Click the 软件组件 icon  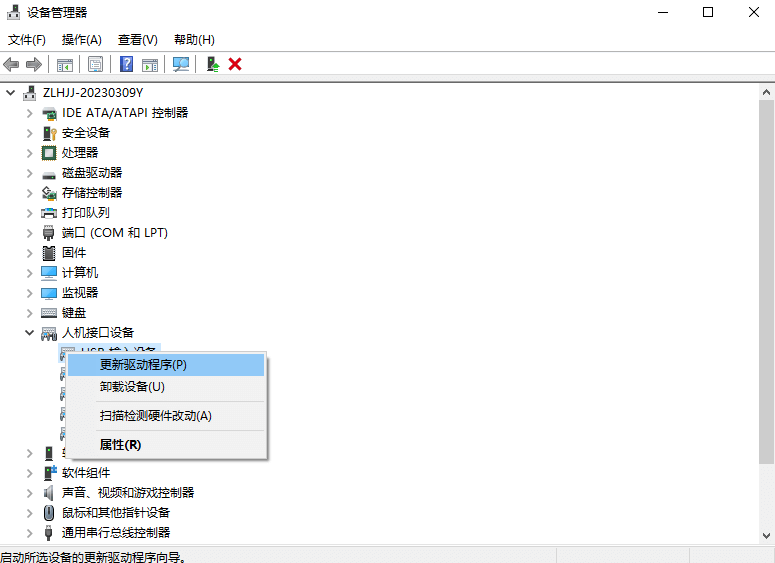(x=50, y=473)
